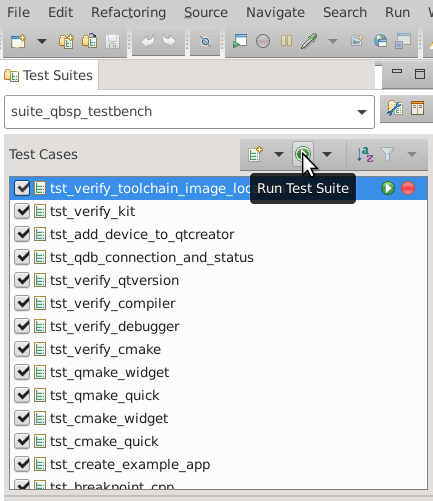Select the tst_add_device_to_qtcreator test case

(x=218, y=234)
